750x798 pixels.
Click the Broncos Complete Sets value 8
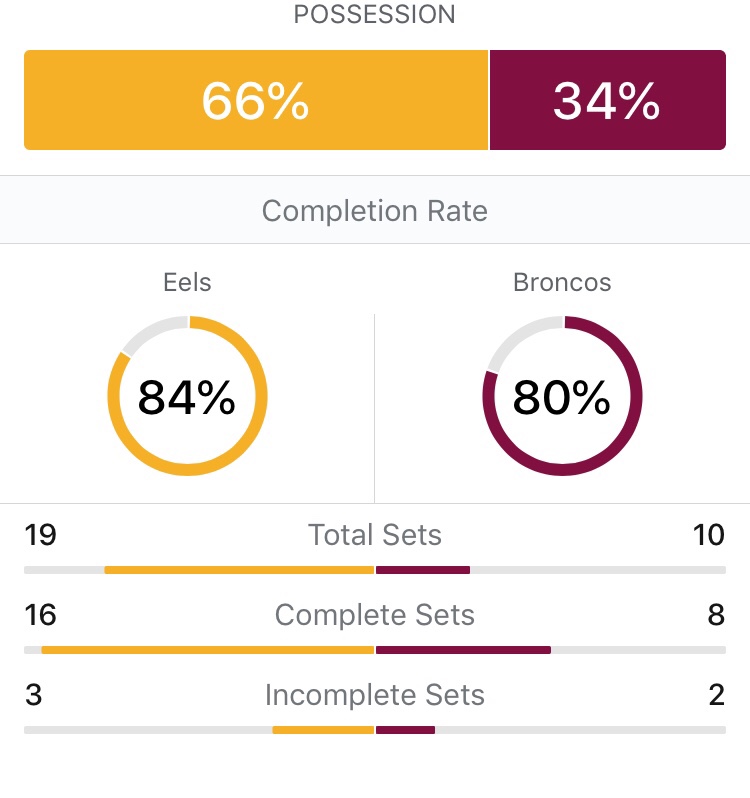point(716,615)
